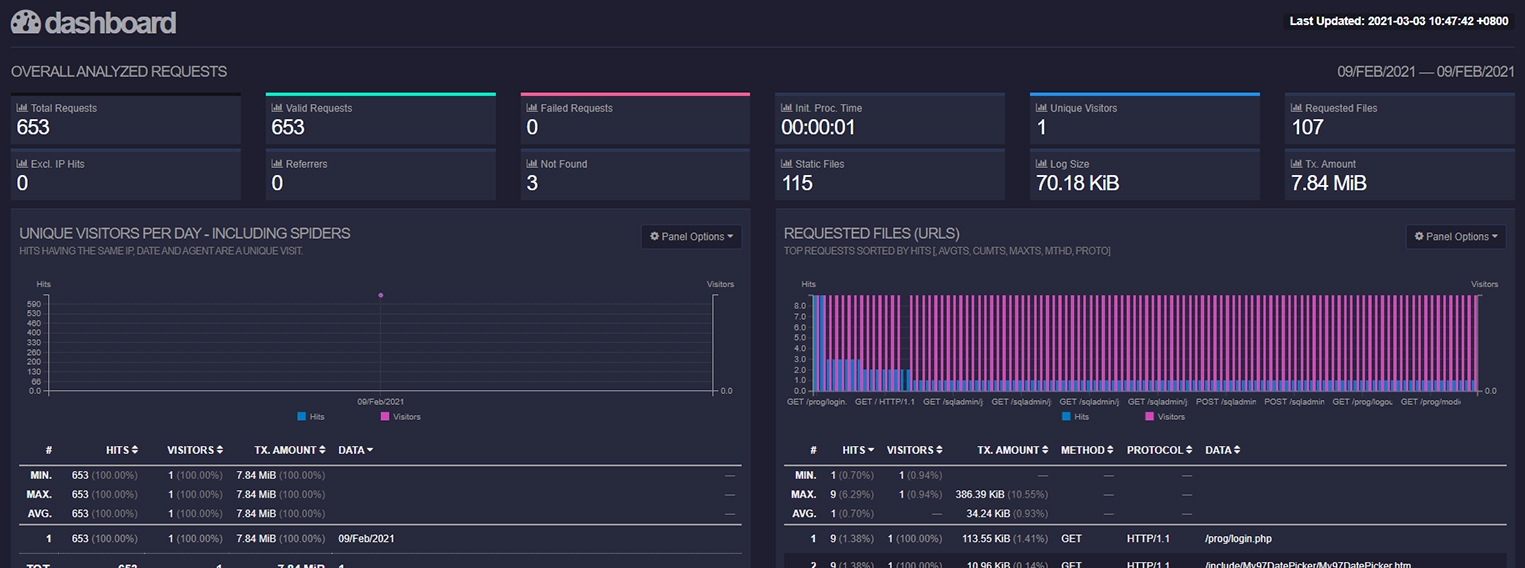Screen dimensions: 1525x568
Task: Sort Requested Files table by Hits
Action: (858, 450)
